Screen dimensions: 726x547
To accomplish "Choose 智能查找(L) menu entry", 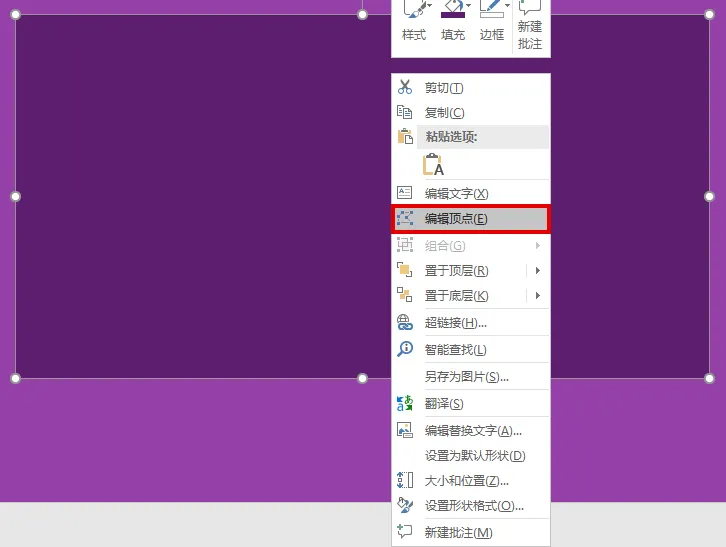I will [471, 350].
